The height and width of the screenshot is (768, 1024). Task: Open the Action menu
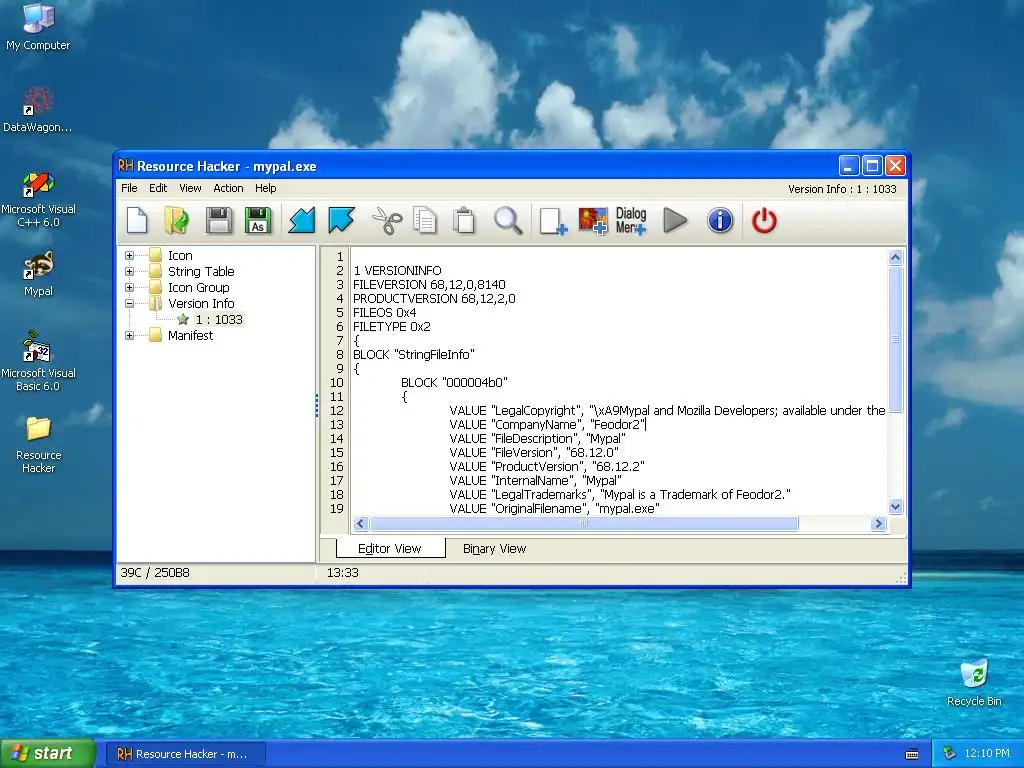point(228,188)
